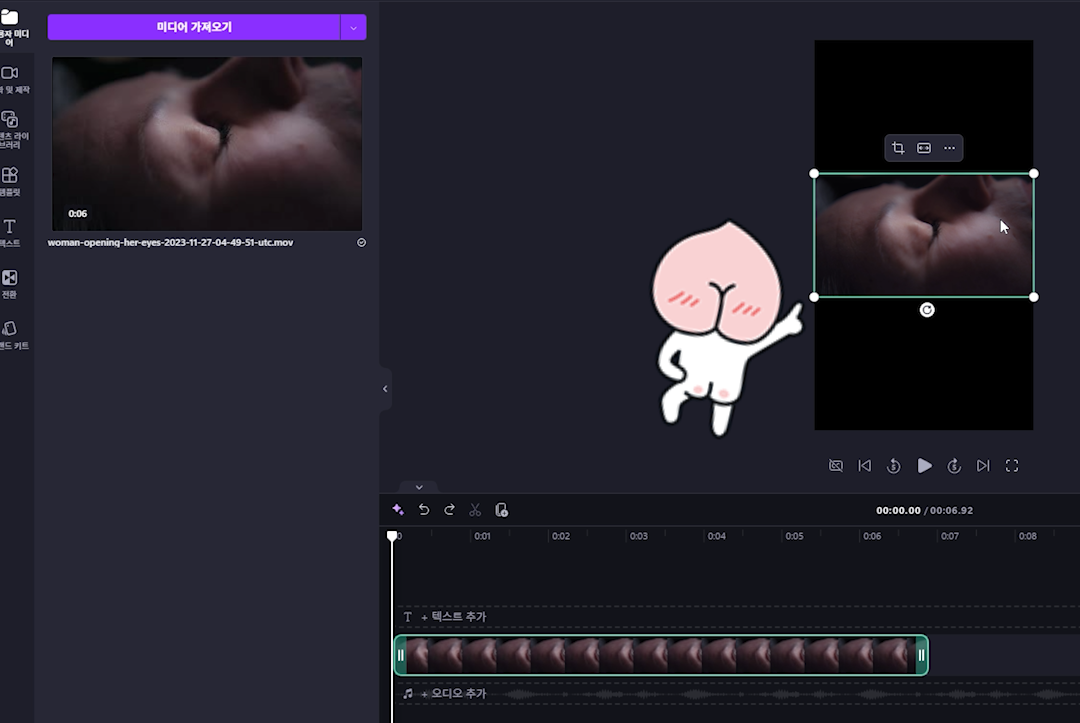1080x723 pixels.
Task: Forward five seconds
Action: (x=954, y=466)
